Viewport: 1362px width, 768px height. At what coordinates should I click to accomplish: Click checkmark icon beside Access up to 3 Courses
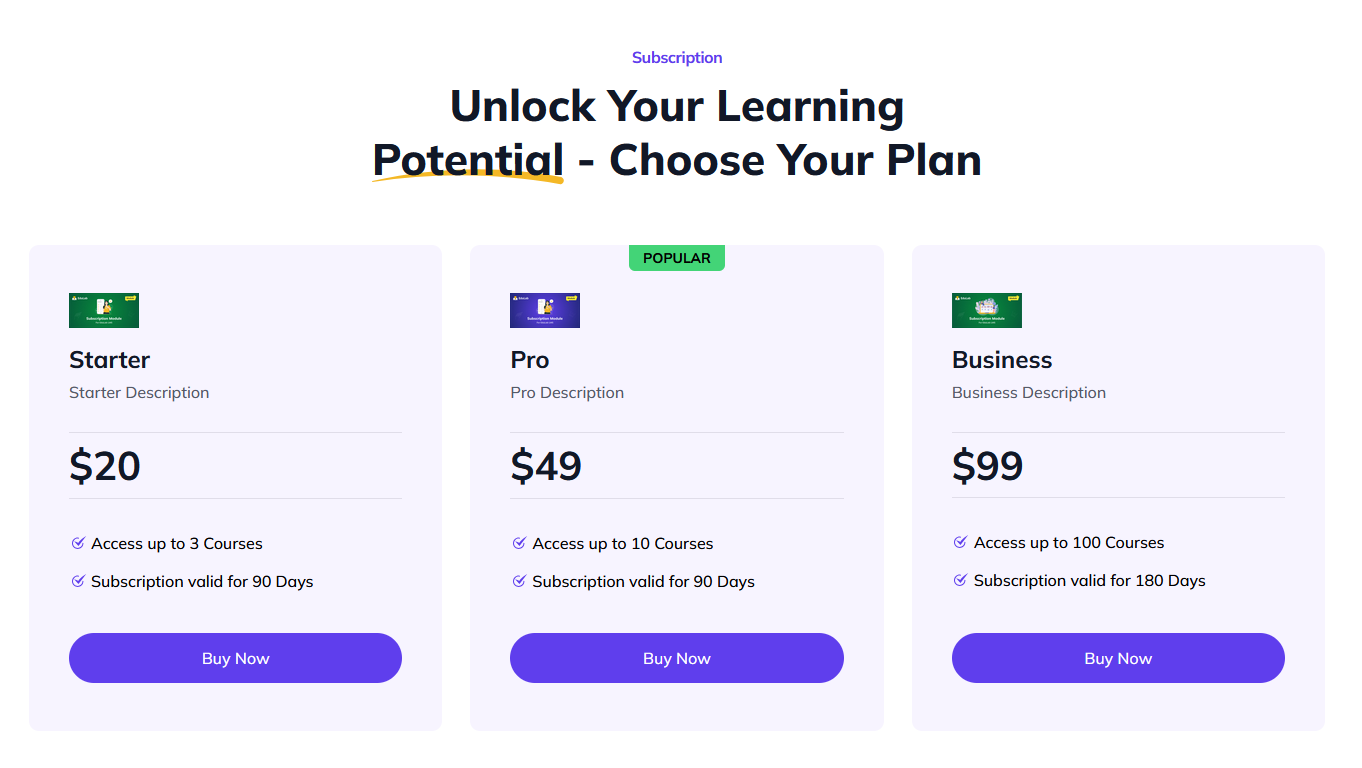pyautogui.click(x=78, y=543)
